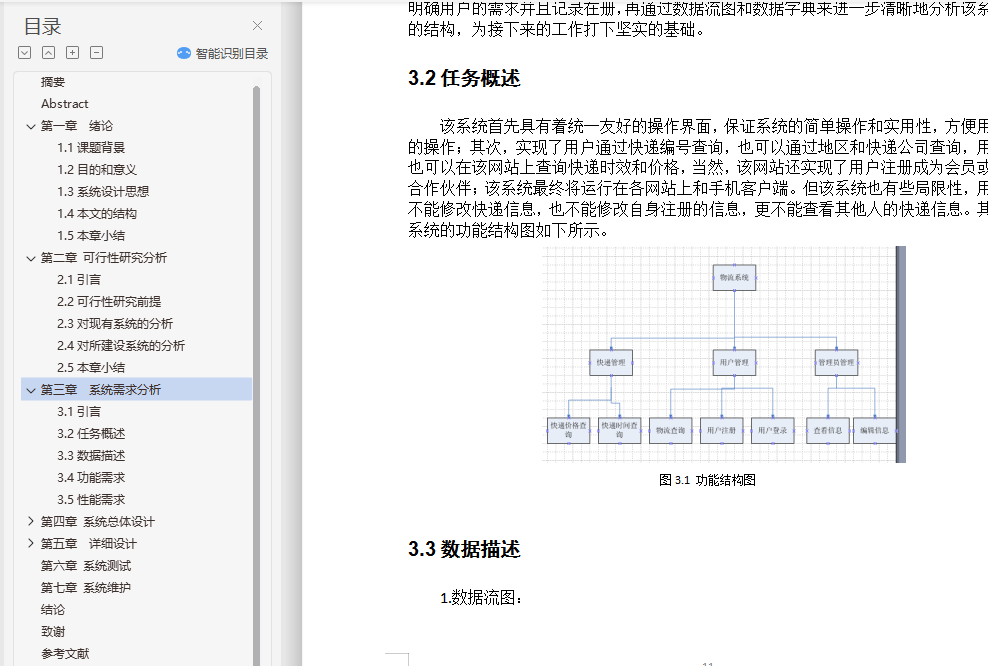Open the 参考文献 outline entry
Viewport: 988px width, 666px height.
65,654
